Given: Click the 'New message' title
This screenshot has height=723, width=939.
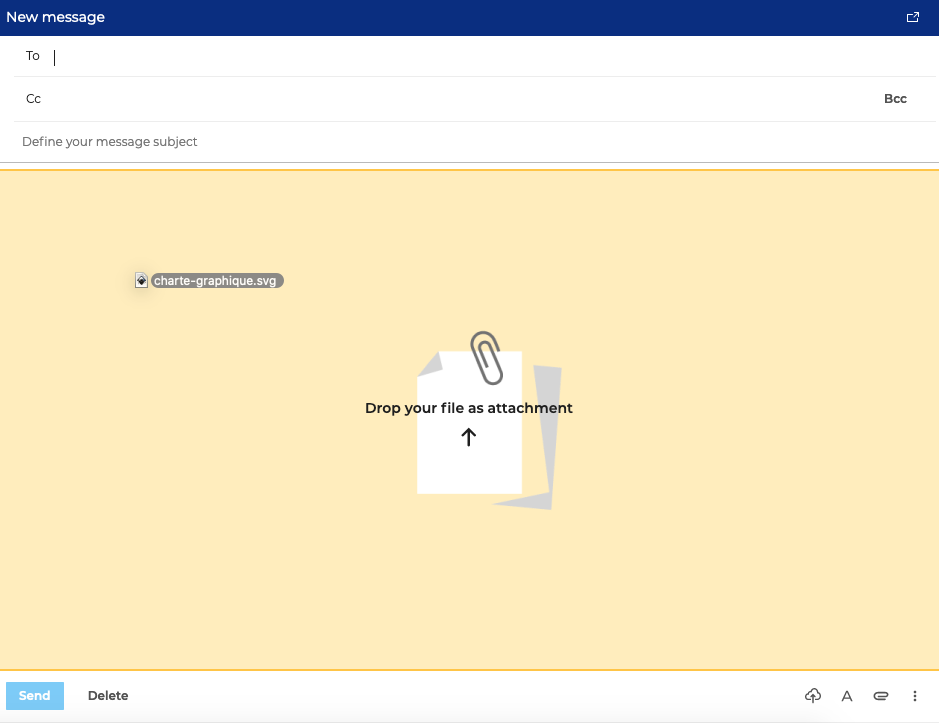Looking at the screenshot, I should (55, 17).
